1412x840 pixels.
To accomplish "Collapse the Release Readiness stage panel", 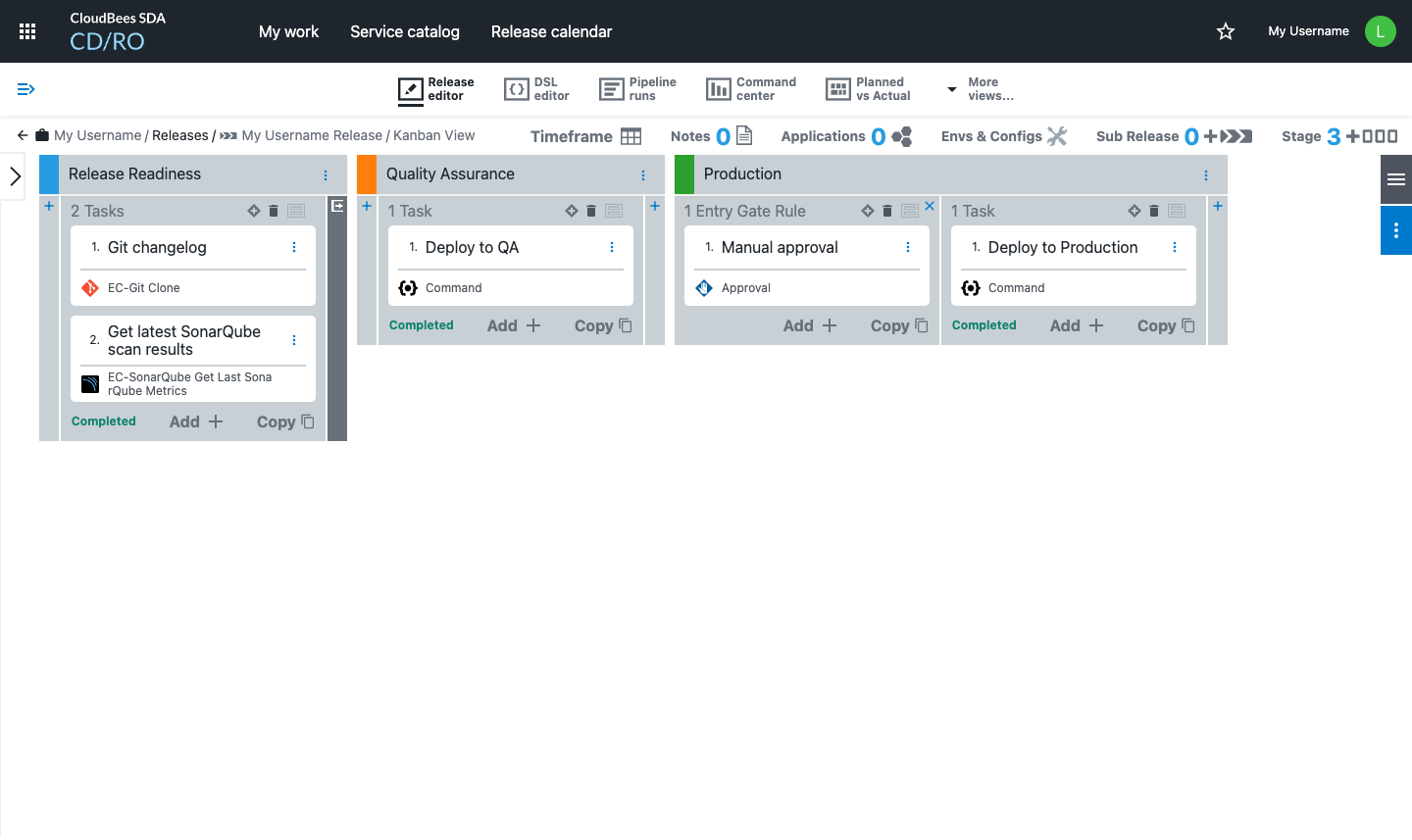I will [337, 206].
